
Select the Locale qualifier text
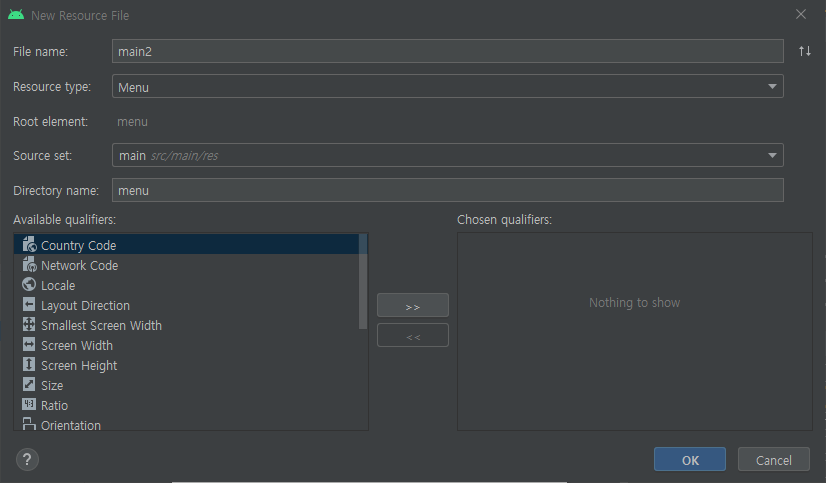click(58, 285)
